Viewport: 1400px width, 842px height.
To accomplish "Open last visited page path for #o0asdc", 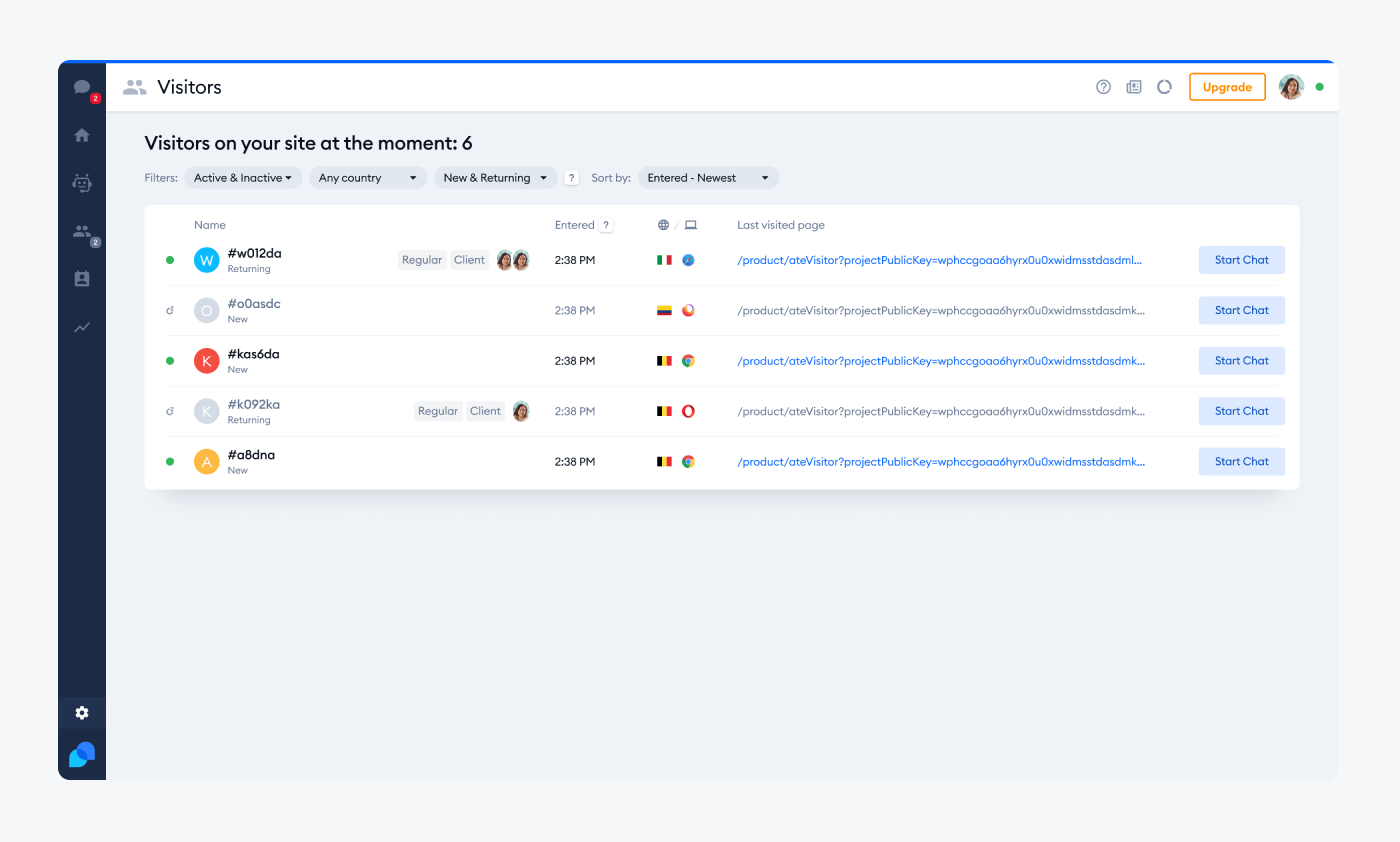I will click(941, 310).
